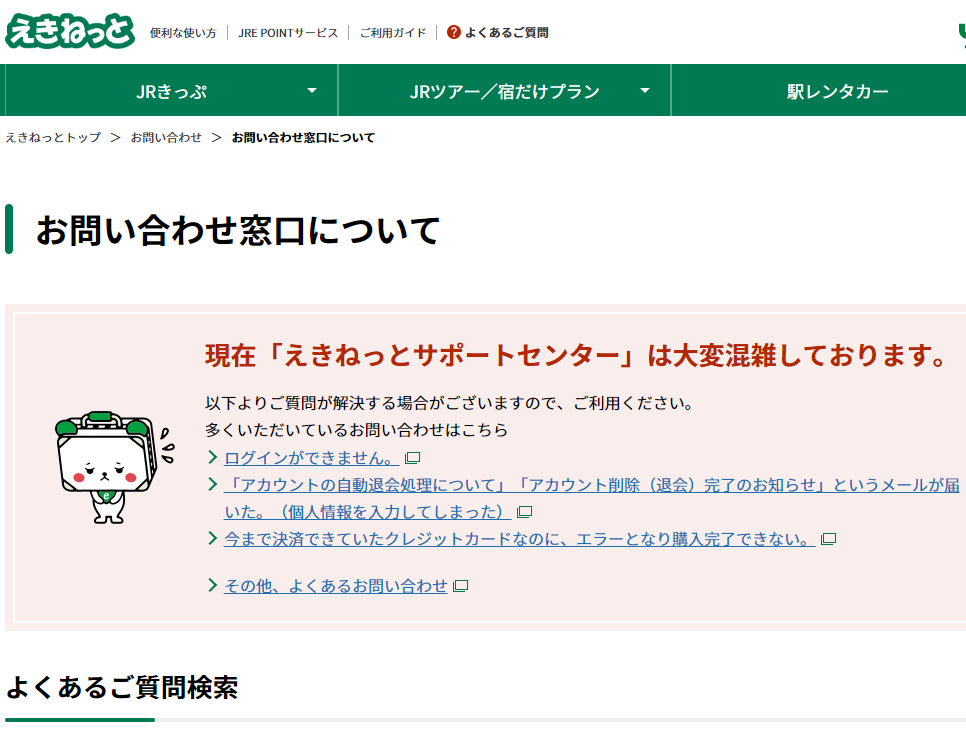Go to えきねっとトップ breadcrumb

click(x=53, y=137)
